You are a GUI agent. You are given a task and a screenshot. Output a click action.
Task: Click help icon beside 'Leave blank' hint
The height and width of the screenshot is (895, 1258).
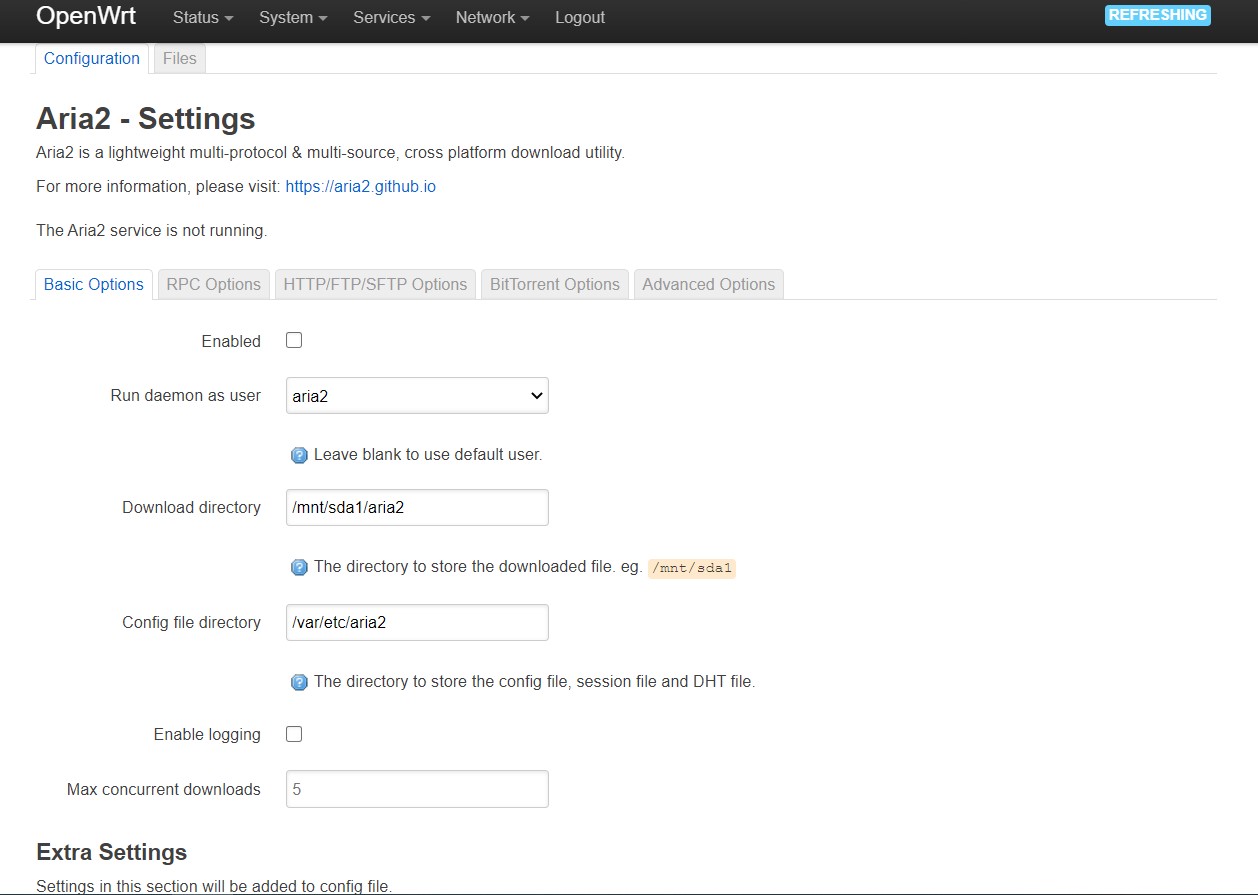(x=299, y=455)
